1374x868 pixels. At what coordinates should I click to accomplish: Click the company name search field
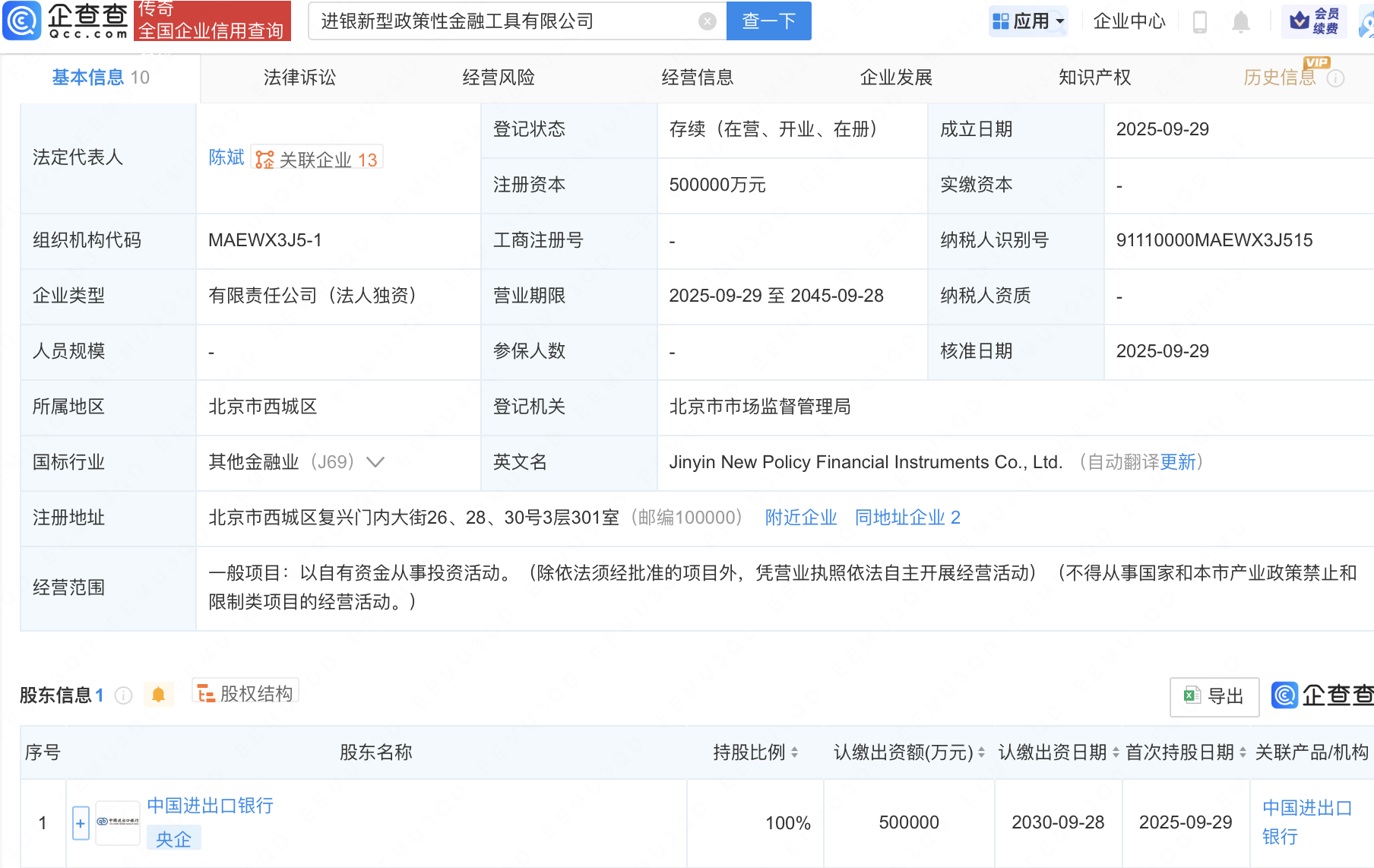[502, 21]
